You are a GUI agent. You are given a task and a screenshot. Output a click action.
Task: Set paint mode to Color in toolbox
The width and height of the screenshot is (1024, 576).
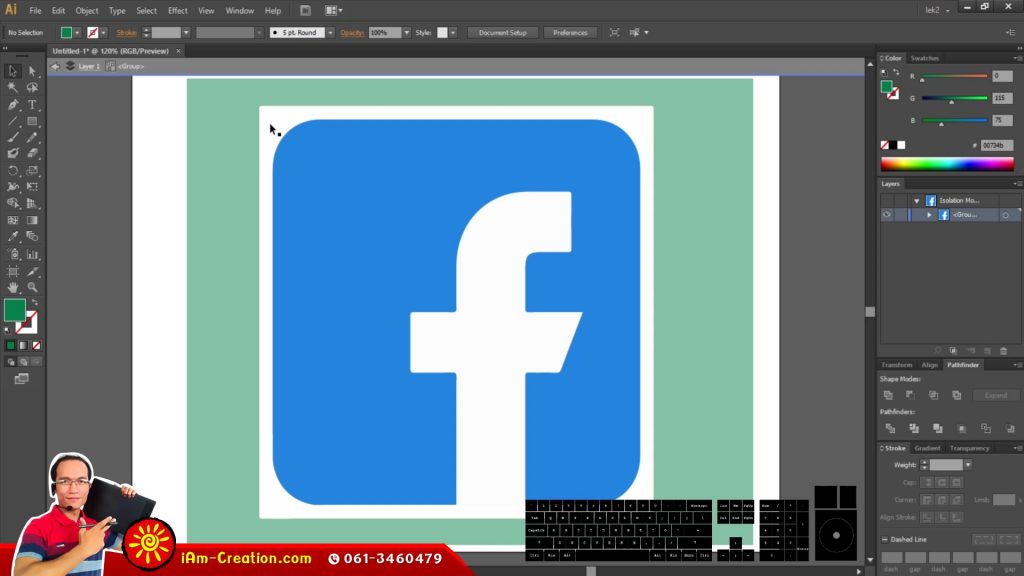point(10,345)
